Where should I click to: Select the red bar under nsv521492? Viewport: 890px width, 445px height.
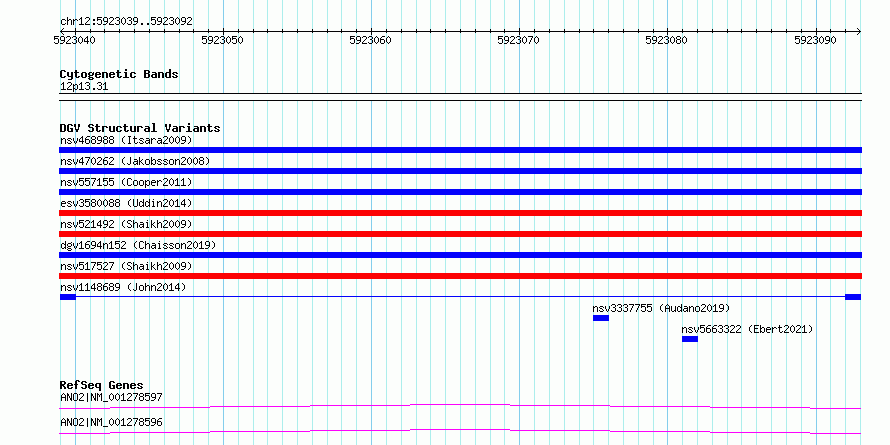click(x=460, y=234)
